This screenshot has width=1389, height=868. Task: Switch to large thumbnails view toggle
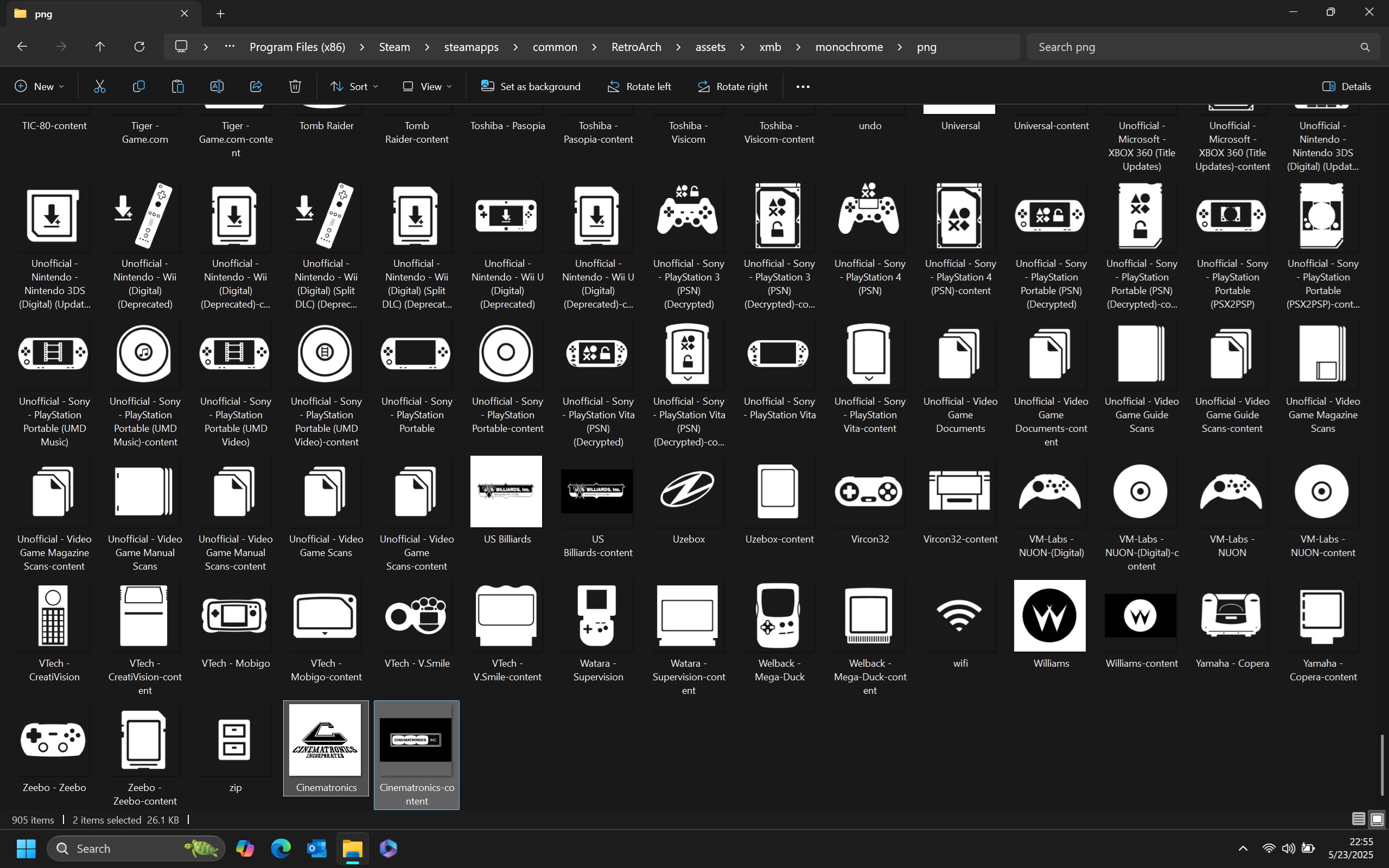pos(1377,819)
